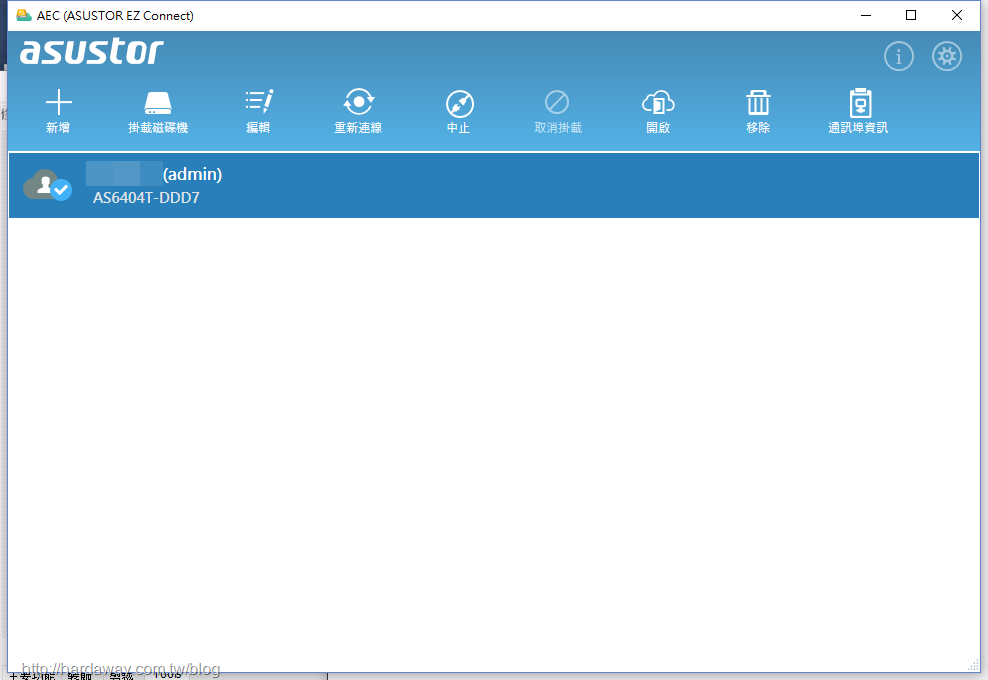
Task: Click the 重新連線 reconnect icon
Action: 359,102
